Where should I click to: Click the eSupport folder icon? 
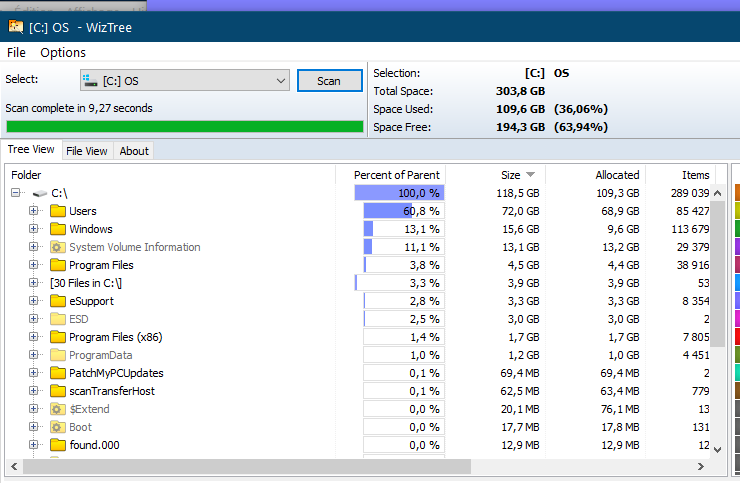pos(58,301)
